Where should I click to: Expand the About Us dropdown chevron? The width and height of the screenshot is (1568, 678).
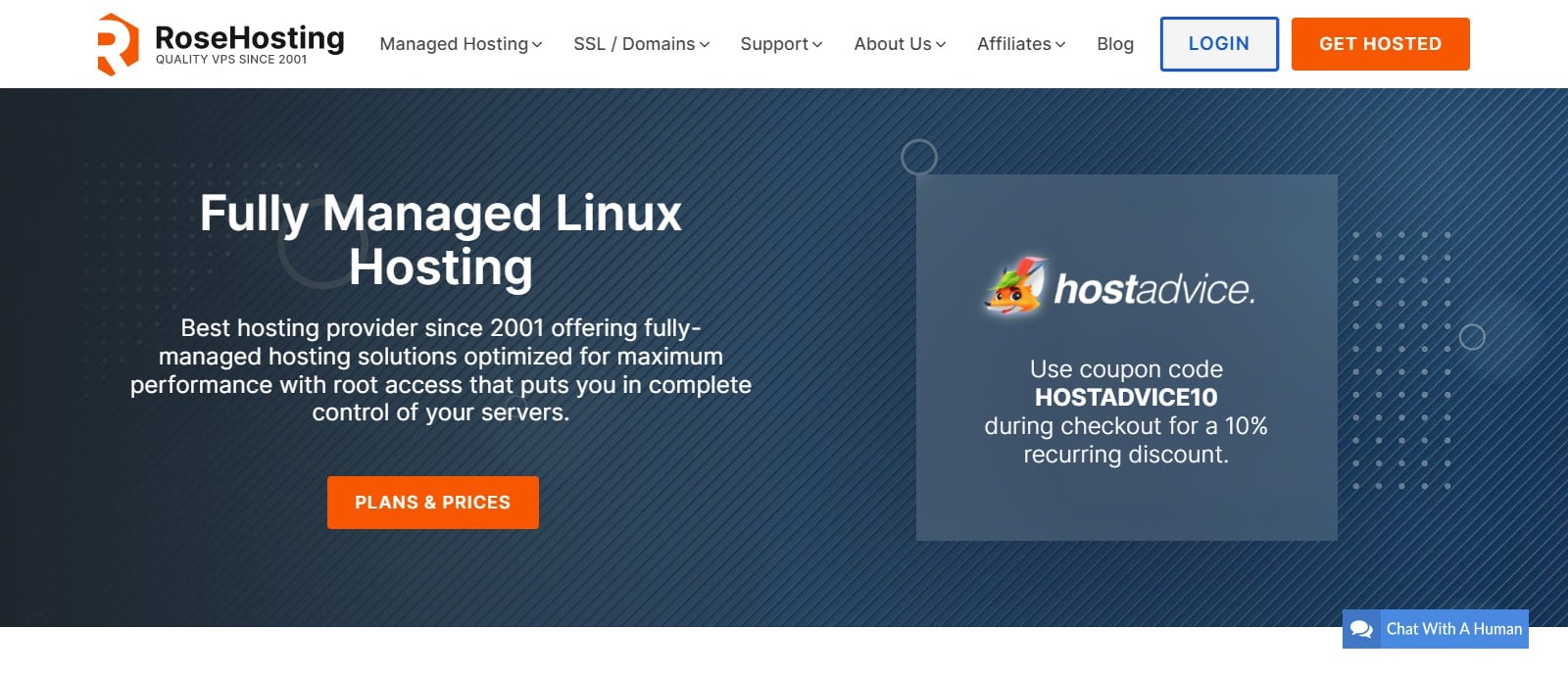pyautogui.click(x=941, y=45)
